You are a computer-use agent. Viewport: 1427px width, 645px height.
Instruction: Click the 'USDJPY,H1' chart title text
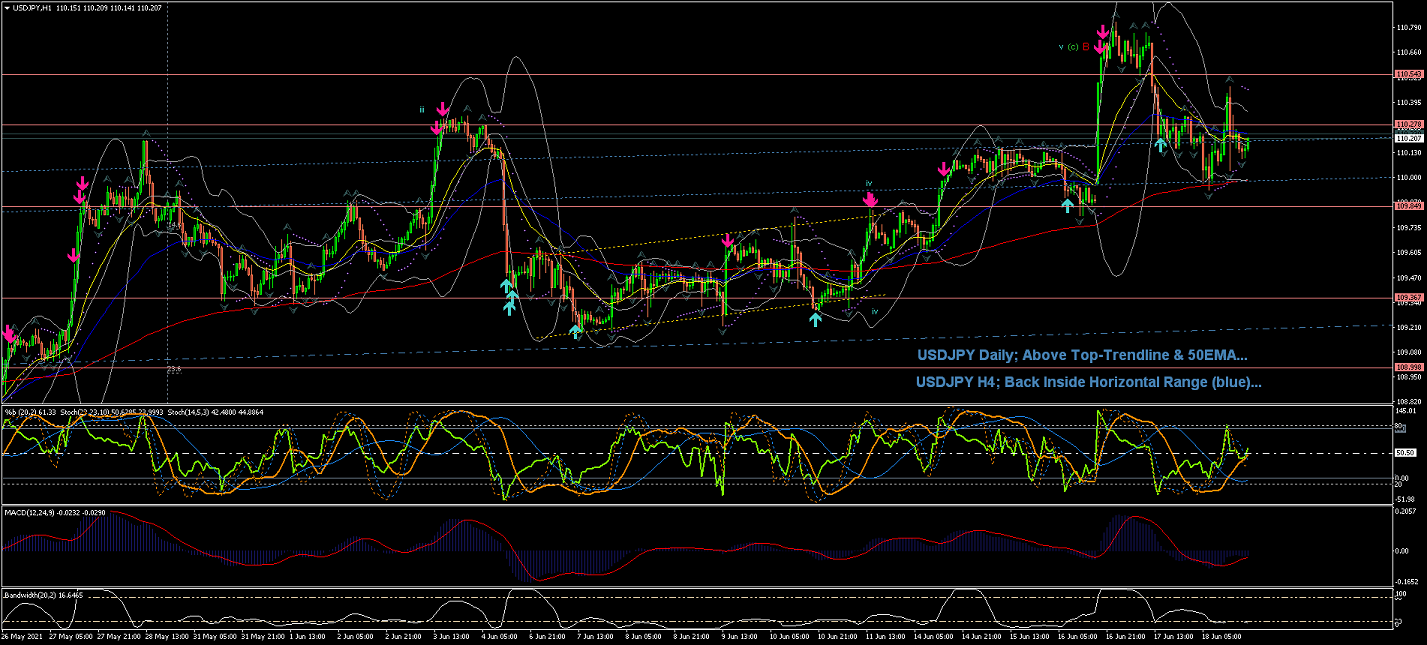32,7
